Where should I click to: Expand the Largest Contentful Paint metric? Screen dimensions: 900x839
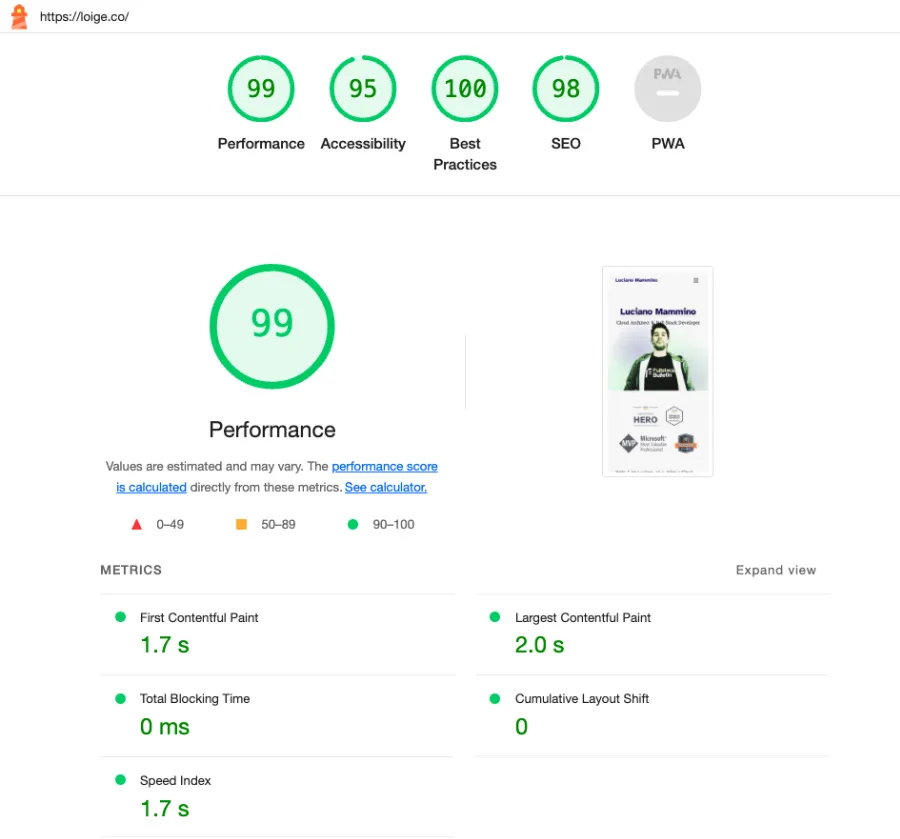click(582, 617)
